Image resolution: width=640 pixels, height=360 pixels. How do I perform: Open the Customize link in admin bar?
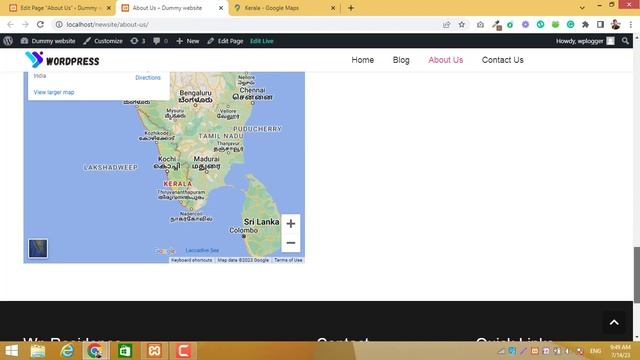(103, 41)
